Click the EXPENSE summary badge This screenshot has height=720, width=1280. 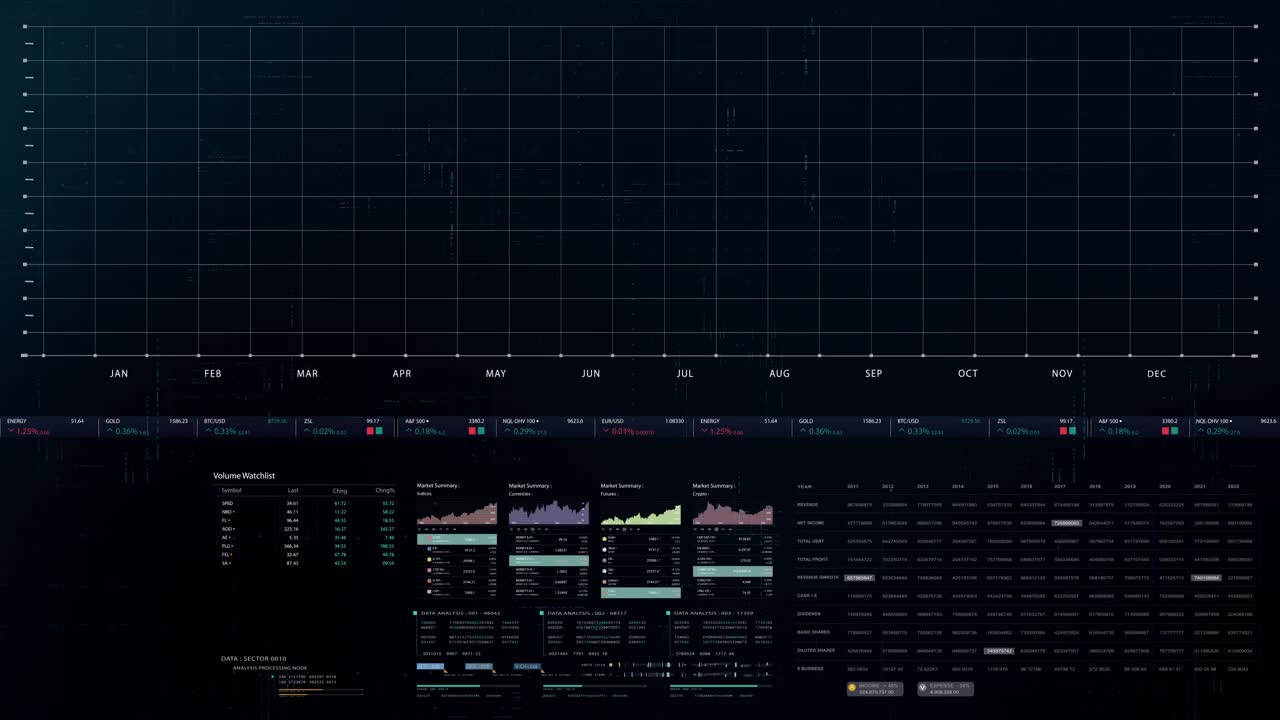click(x=945, y=688)
